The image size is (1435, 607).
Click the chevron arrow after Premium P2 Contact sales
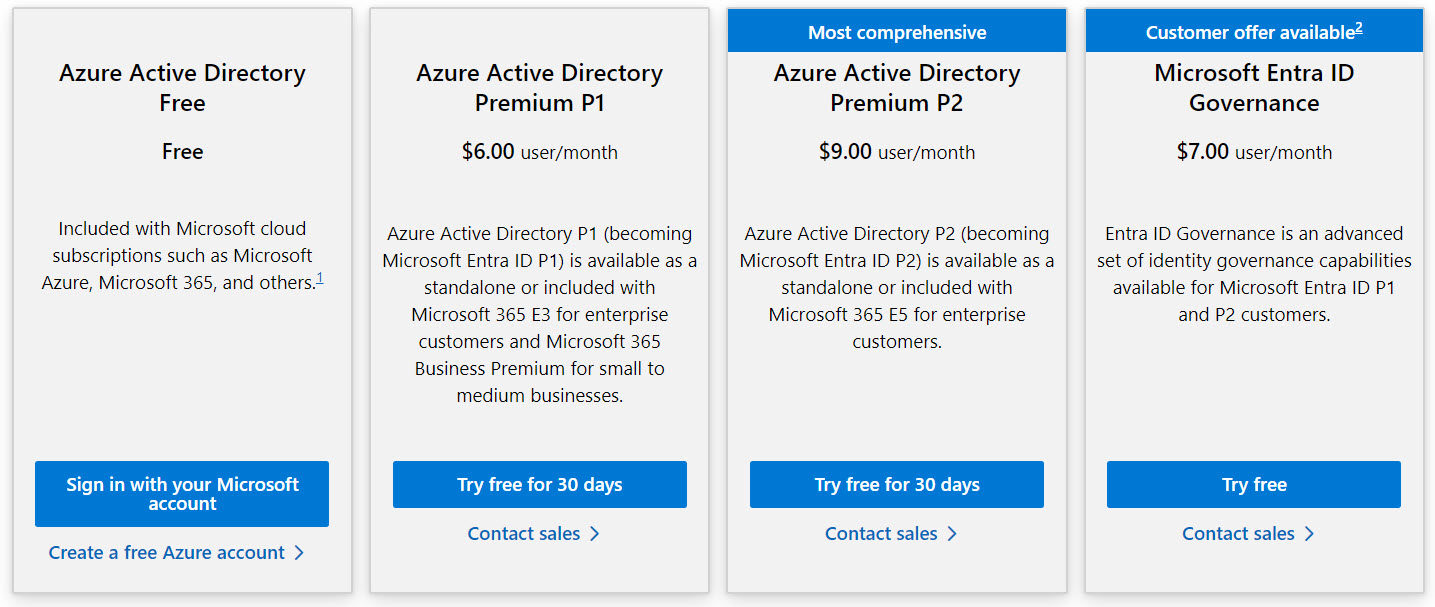click(x=952, y=534)
